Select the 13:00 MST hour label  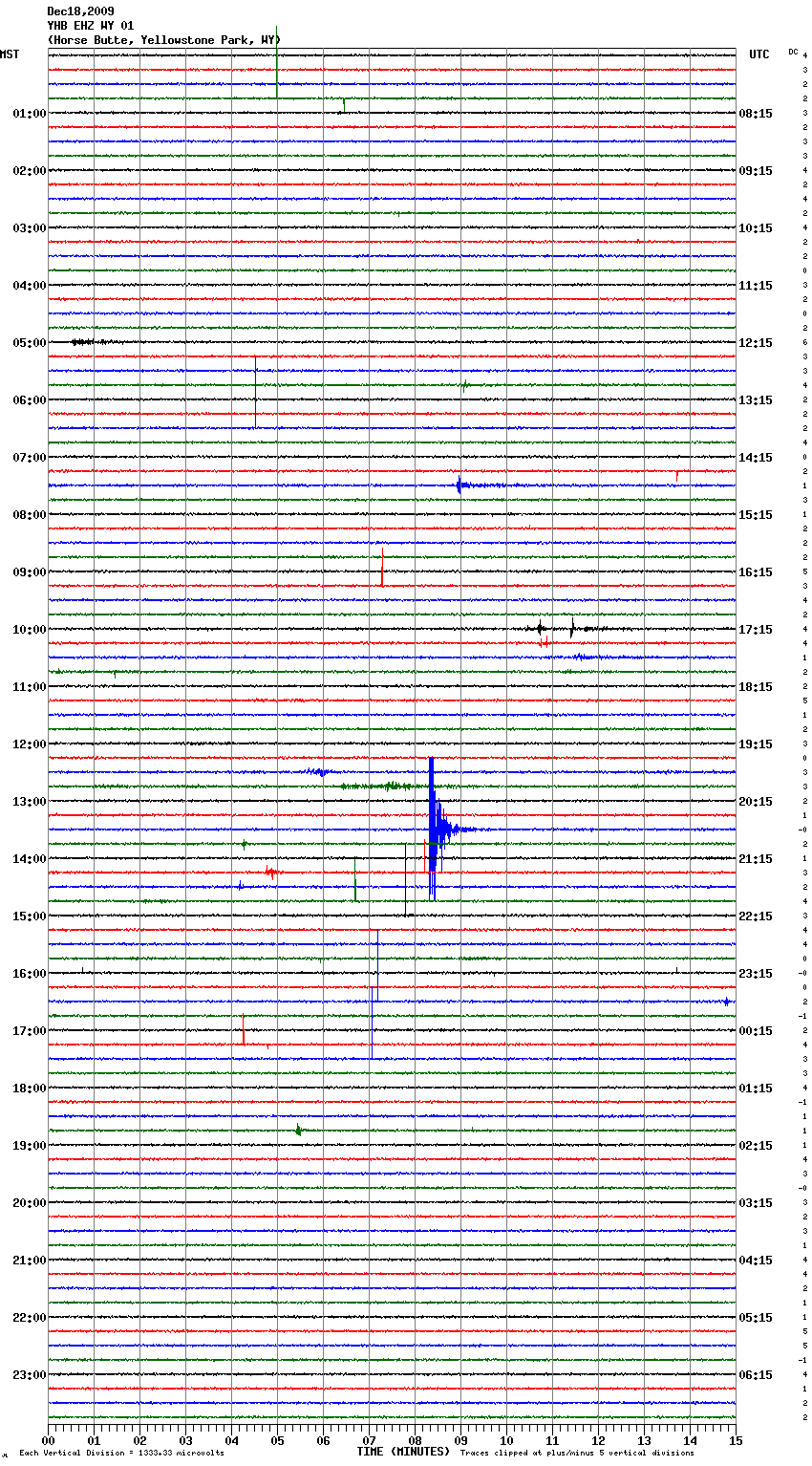point(29,802)
